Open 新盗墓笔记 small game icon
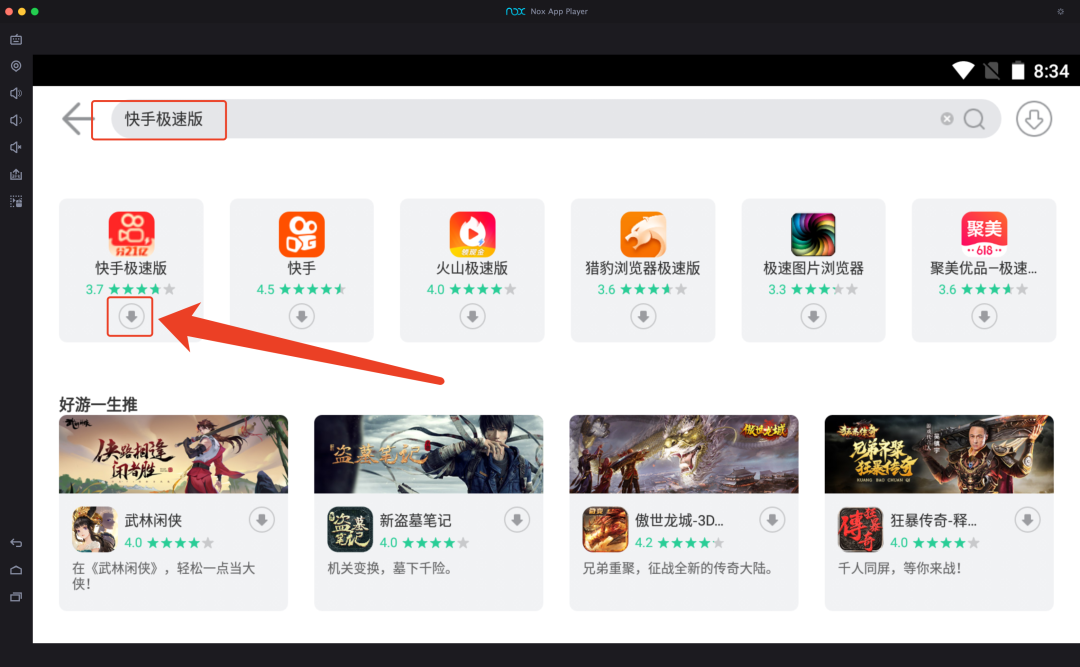This screenshot has width=1080, height=667. point(350,529)
